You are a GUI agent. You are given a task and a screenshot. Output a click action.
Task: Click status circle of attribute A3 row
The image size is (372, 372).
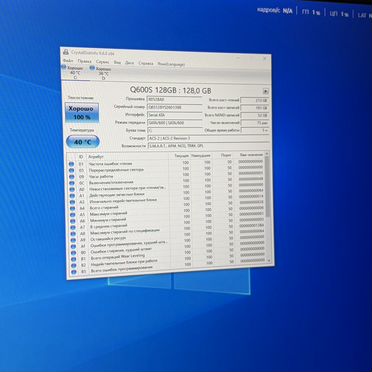pyautogui.click(x=72, y=202)
